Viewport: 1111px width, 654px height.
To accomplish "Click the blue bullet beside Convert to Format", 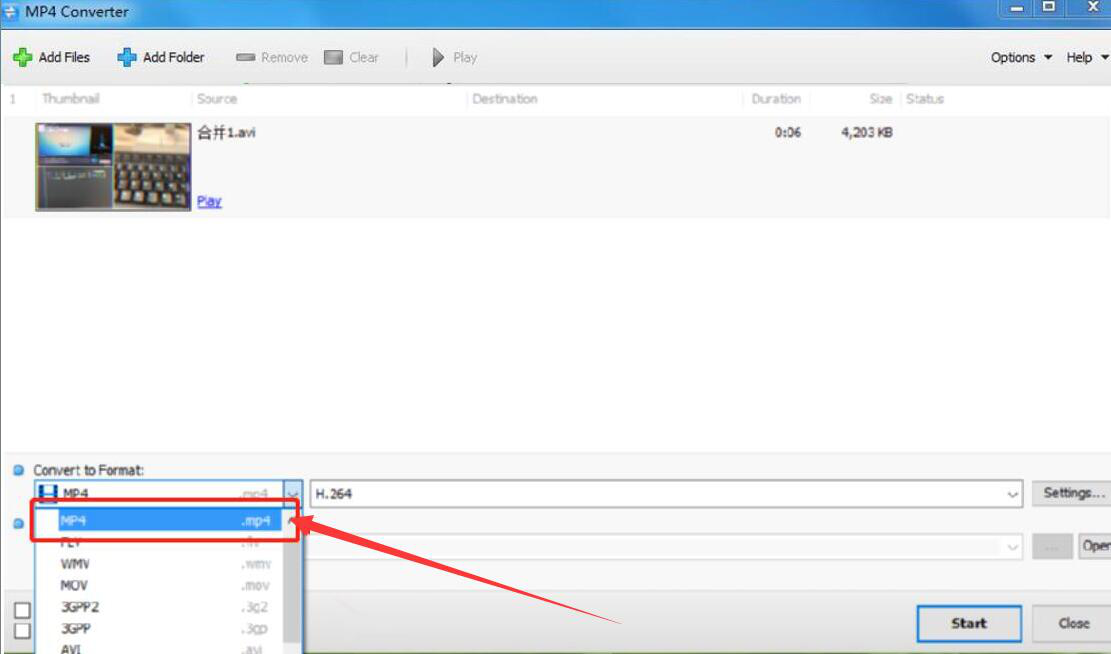I will coord(18,470).
